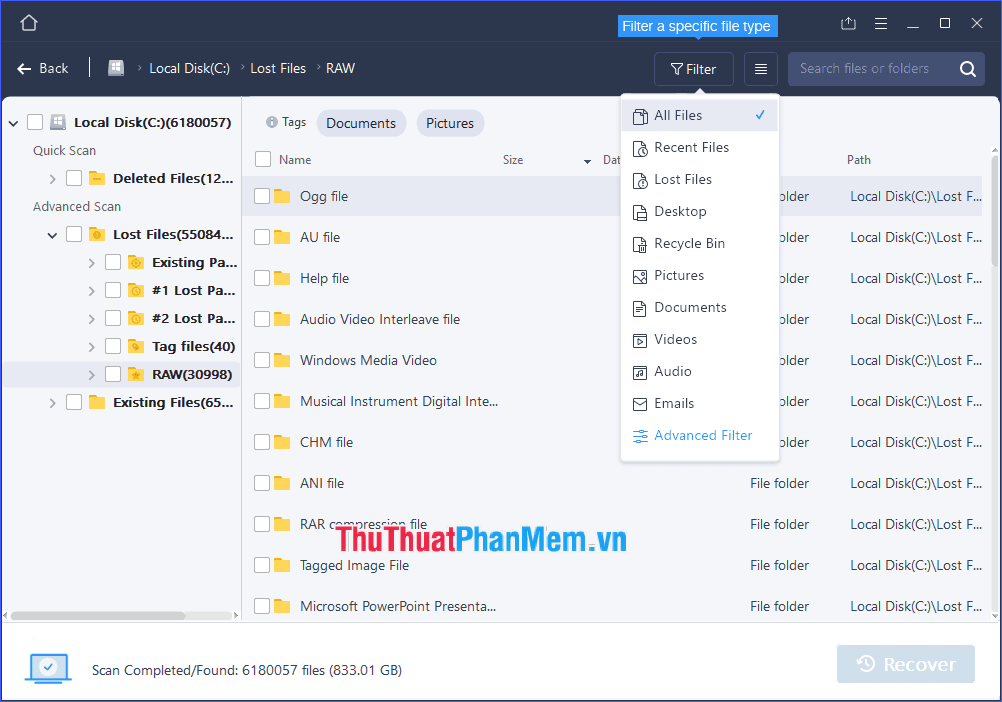Expand the #1 Lost Partition node
The image size is (1002, 702).
click(90, 290)
